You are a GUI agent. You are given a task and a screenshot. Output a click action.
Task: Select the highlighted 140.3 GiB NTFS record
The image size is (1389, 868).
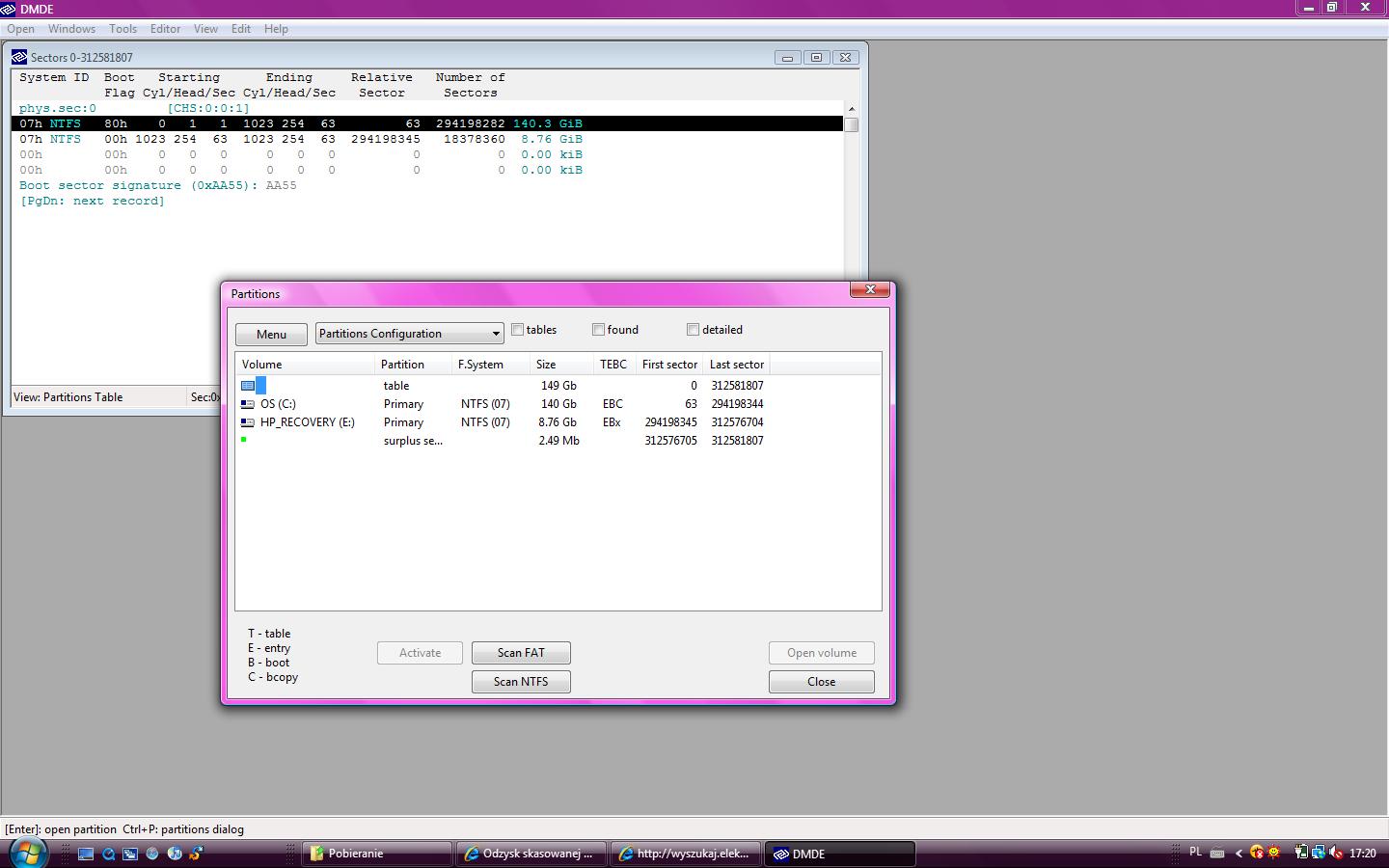(x=427, y=123)
